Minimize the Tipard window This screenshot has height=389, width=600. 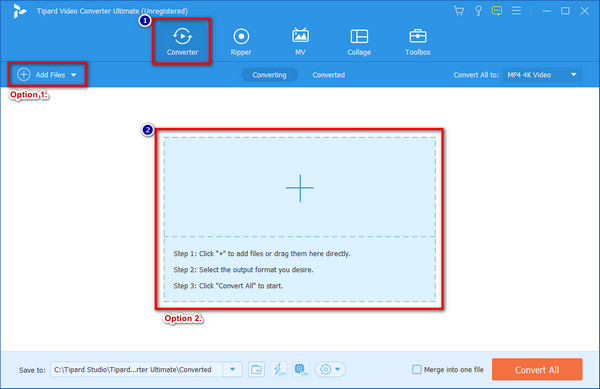546,11
